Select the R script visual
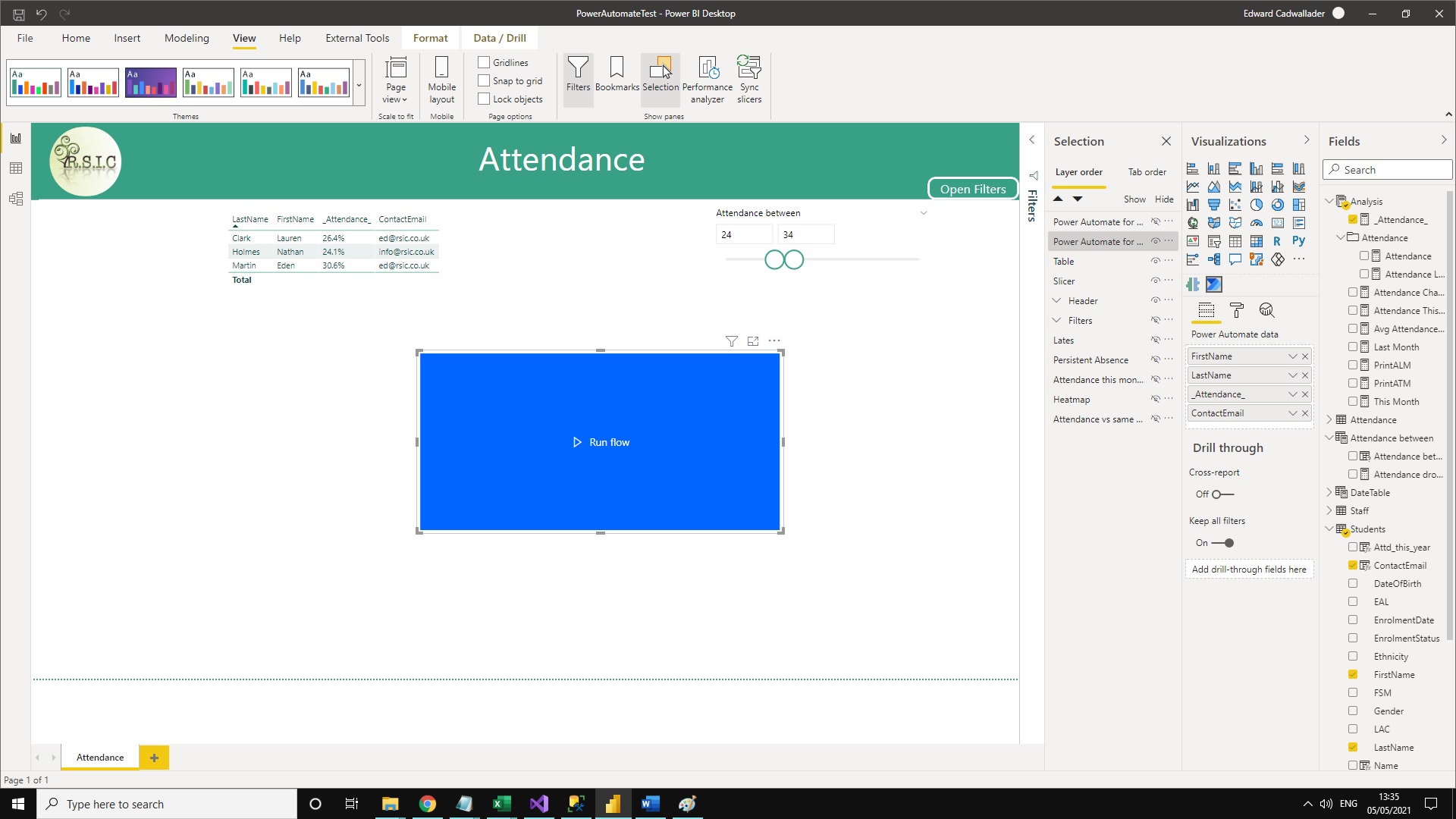The width and height of the screenshot is (1456, 819). (1278, 241)
